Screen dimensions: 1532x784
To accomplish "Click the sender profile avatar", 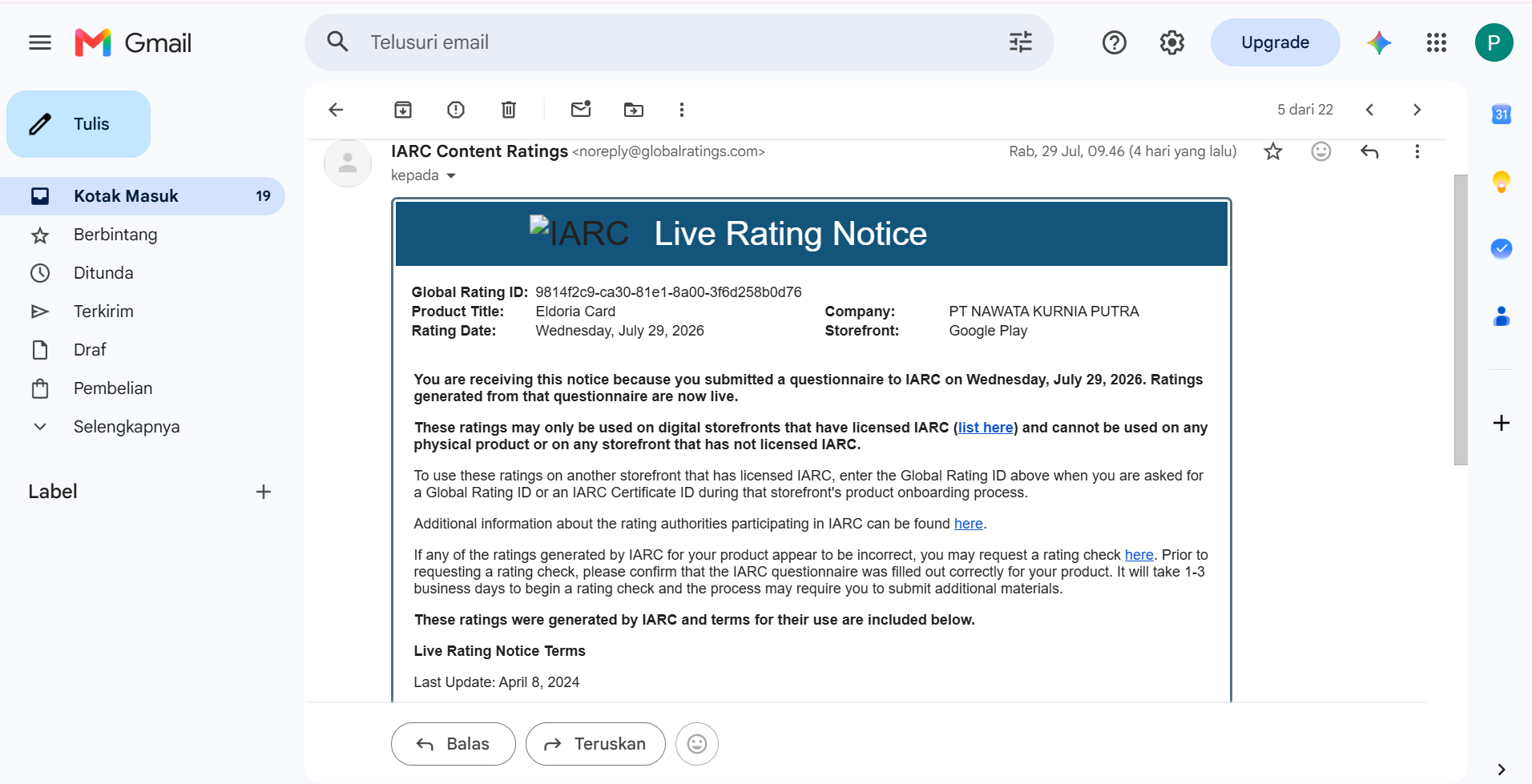I will [348, 163].
